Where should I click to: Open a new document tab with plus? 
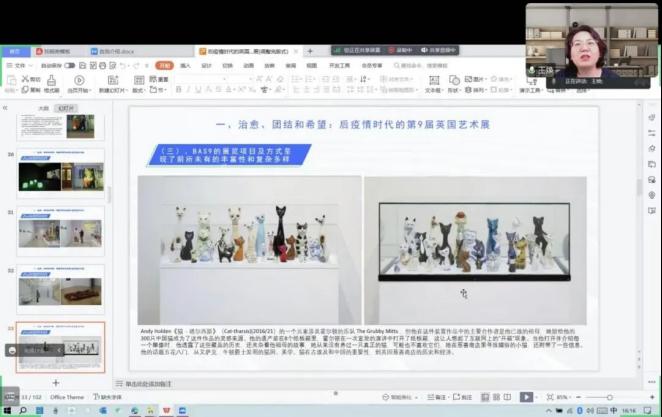point(310,51)
